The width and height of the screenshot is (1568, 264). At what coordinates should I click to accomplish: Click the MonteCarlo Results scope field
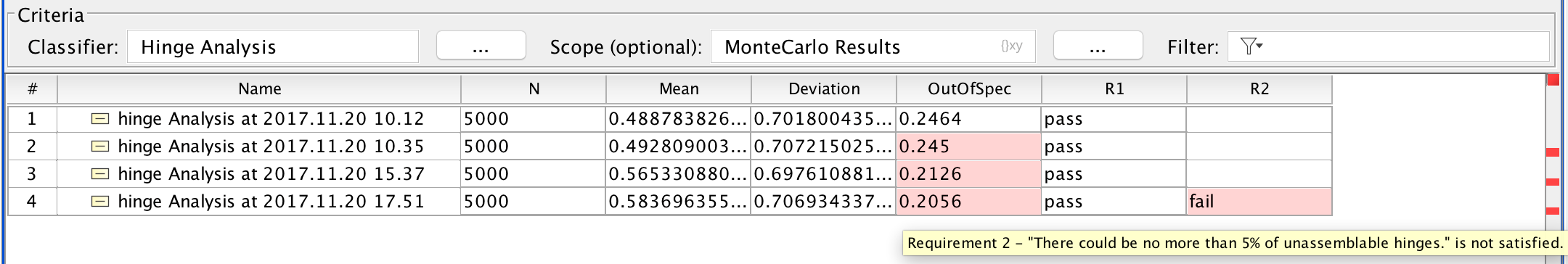coord(873,46)
